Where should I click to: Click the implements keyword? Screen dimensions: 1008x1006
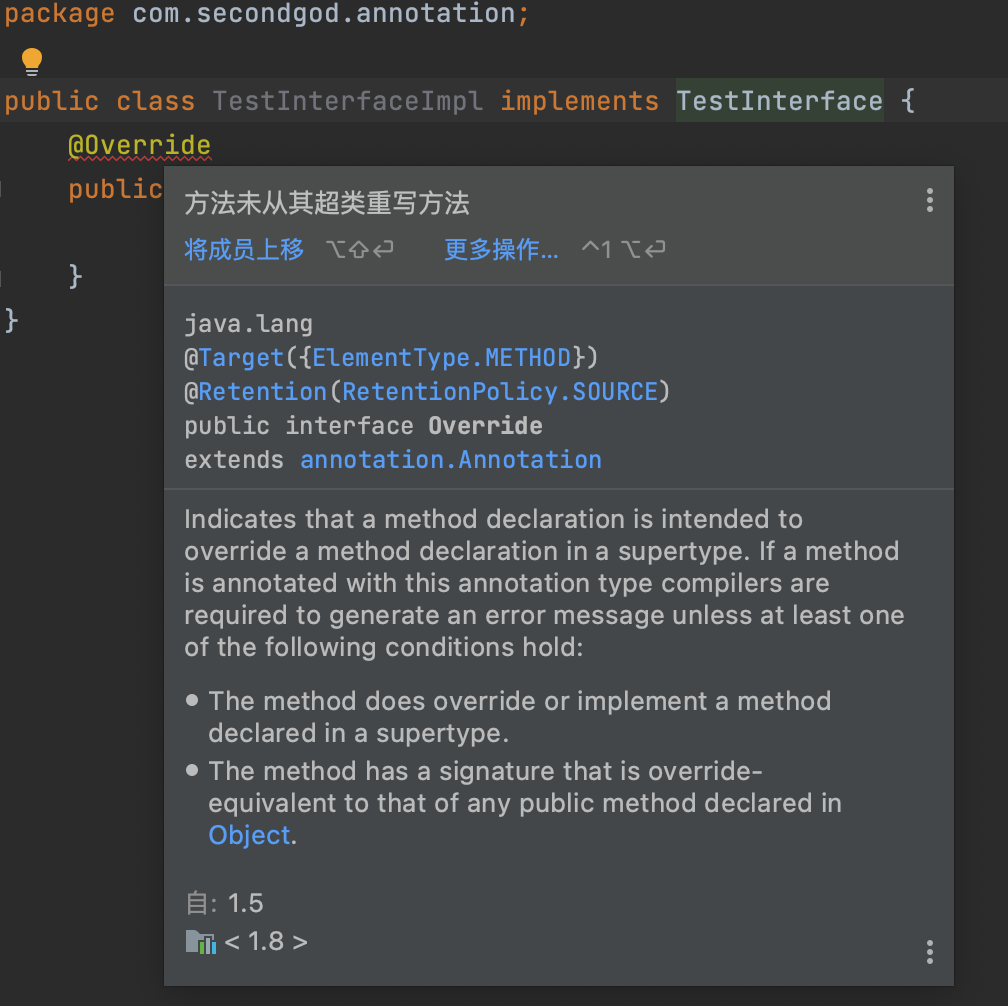coord(579,101)
